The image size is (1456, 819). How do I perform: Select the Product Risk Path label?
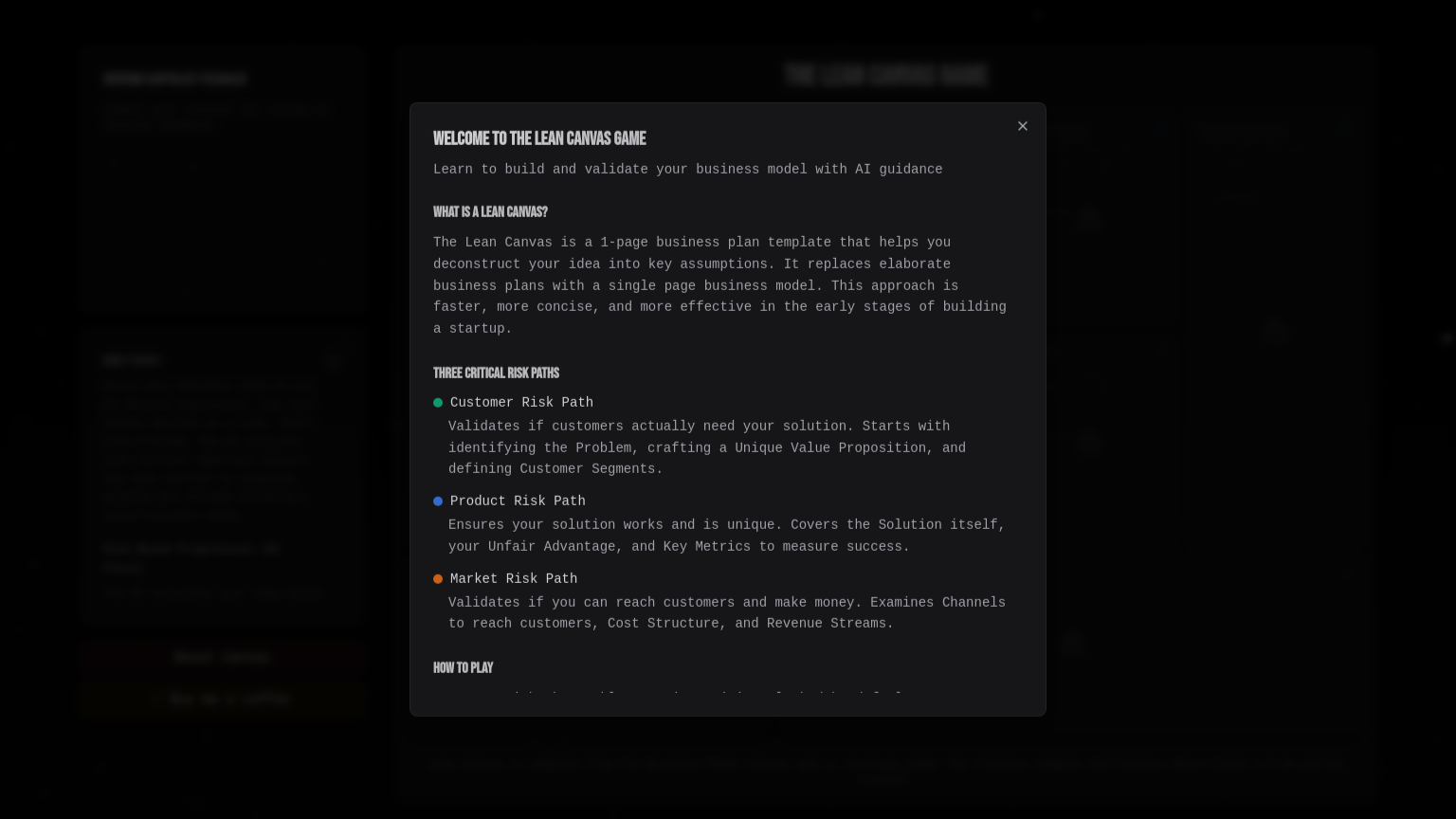[518, 501]
